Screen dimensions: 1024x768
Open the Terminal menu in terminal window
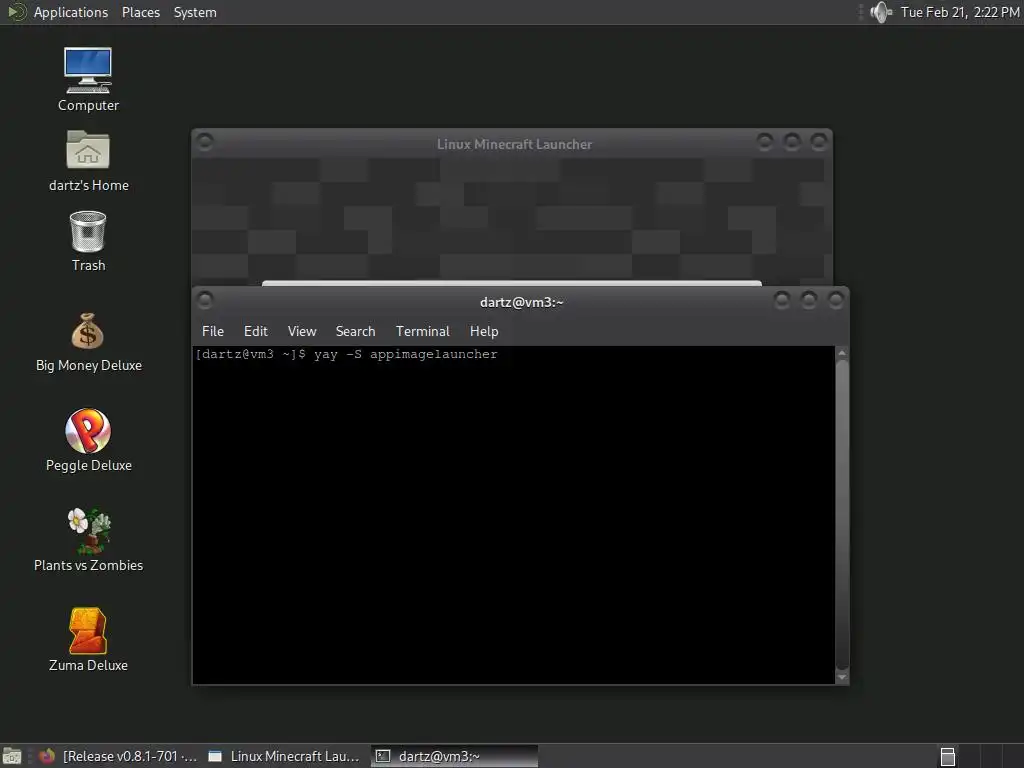click(x=423, y=331)
